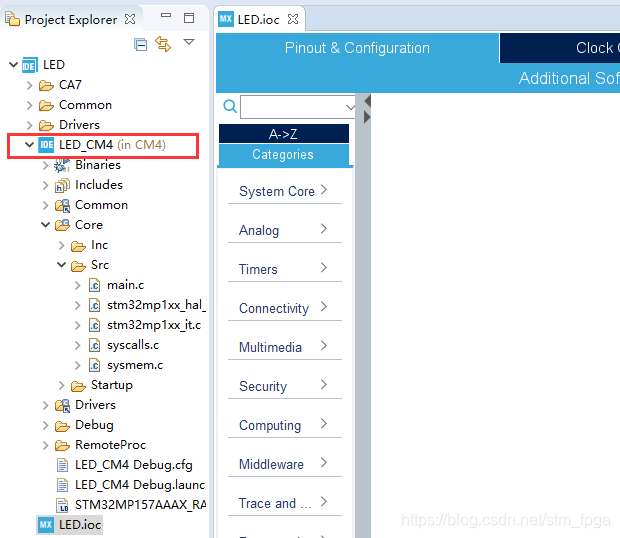Click the main.c file icon
Image resolution: width=620 pixels, height=538 pixels.
pyautogui.click(x=95, y=285)
